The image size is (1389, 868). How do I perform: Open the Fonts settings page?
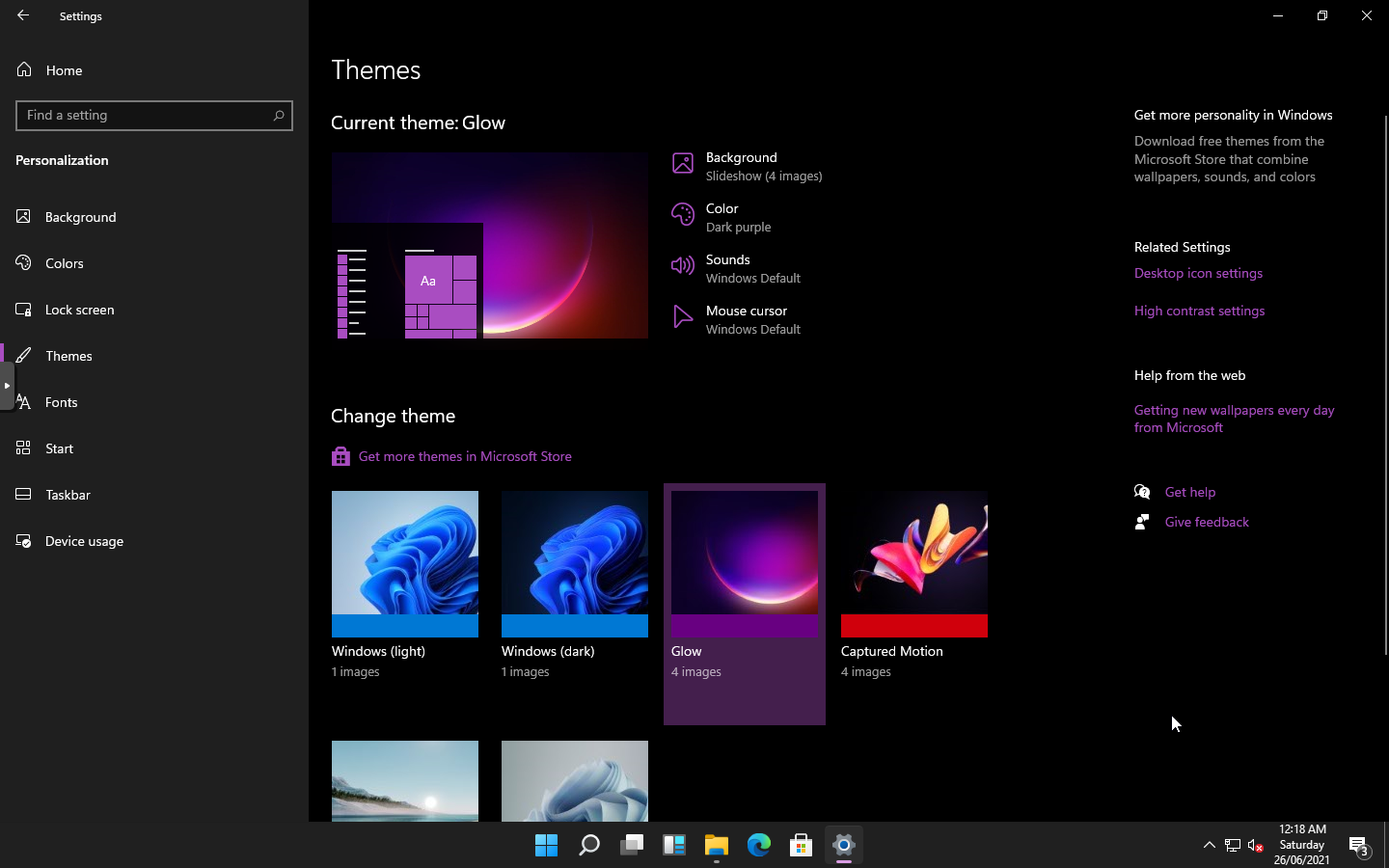[x=154, y=402]
